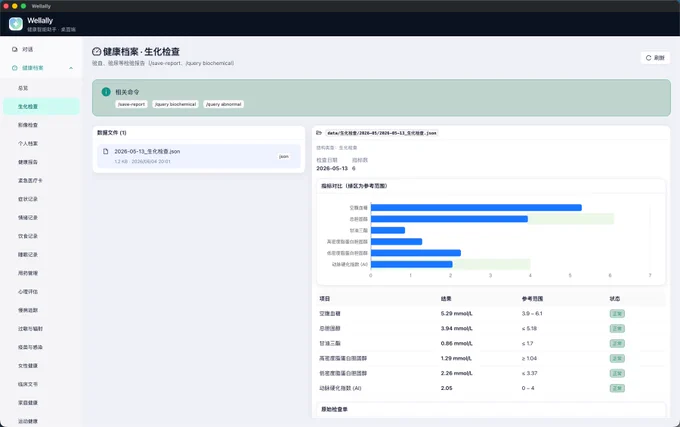The width and height of the screenshot is (680, 427).
Task: Open 饮食记录 in the sidebar
Action: click(41, 236)
